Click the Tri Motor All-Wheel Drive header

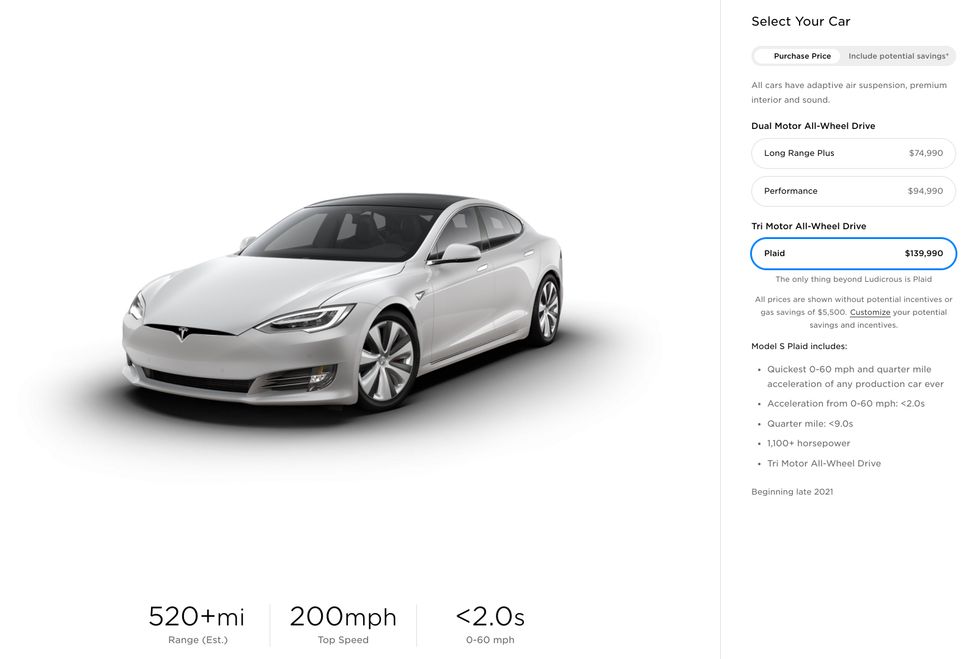(x=808, y=225)
